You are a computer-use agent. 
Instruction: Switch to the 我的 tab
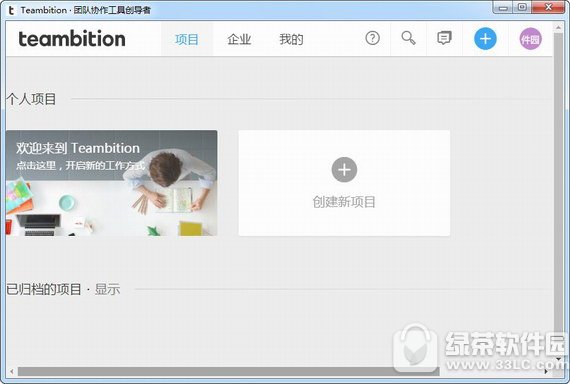291,39
